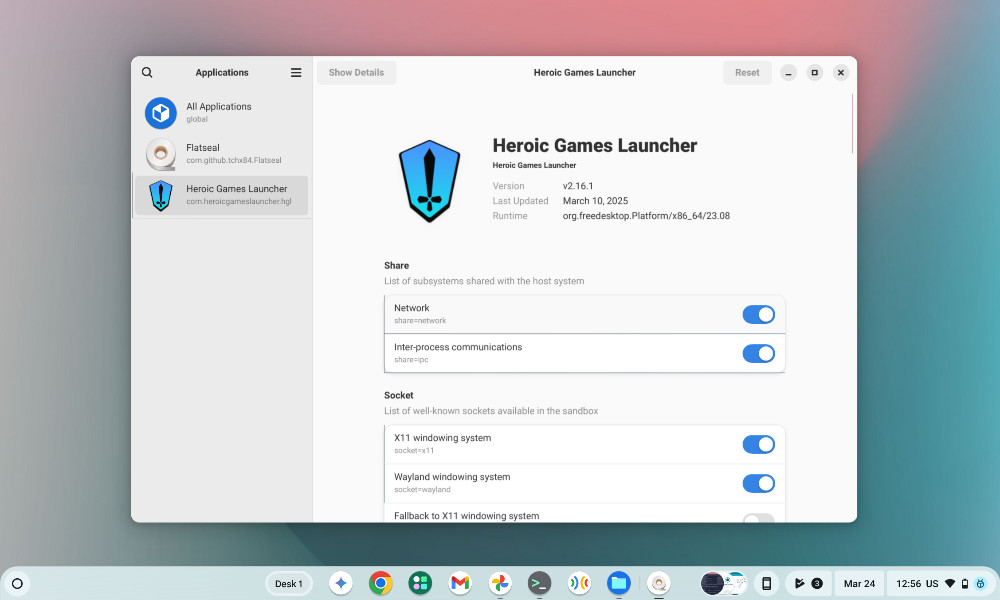Open the calendar via Mar 24 date
The width and height of the screenshot is (1000, 600).
point(859,583)
